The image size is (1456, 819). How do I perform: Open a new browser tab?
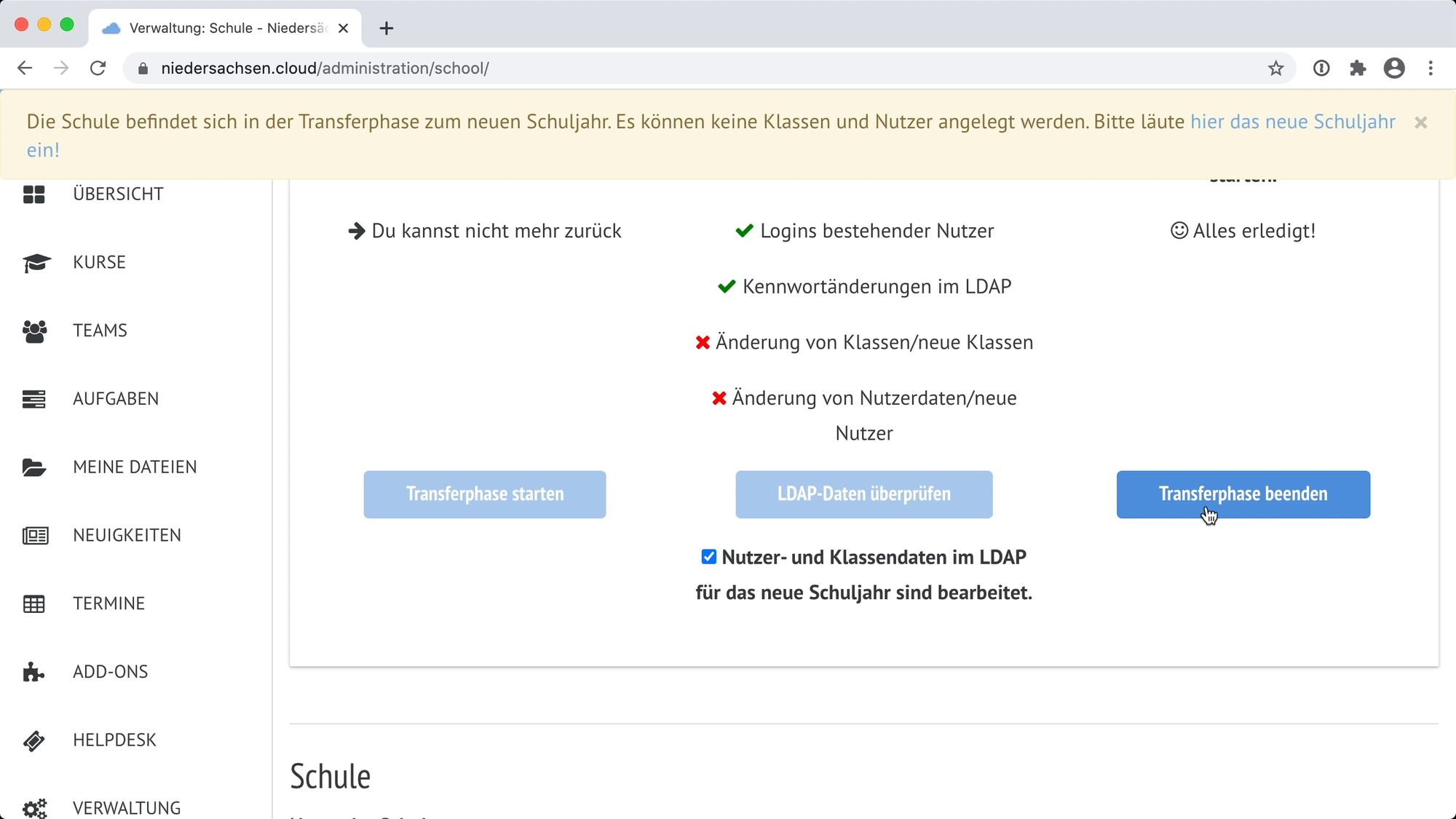pyautogui.click(x=387, y=28)
